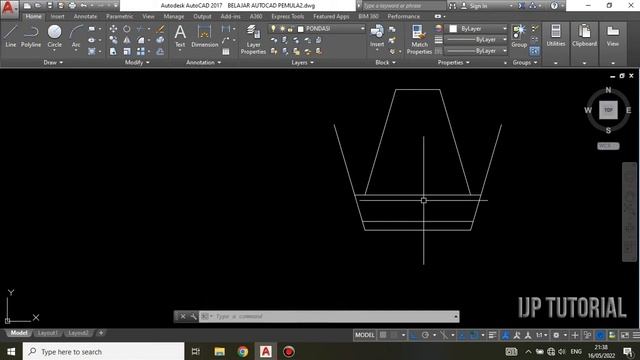Open the Layer Properties manager

click(253, 39)
